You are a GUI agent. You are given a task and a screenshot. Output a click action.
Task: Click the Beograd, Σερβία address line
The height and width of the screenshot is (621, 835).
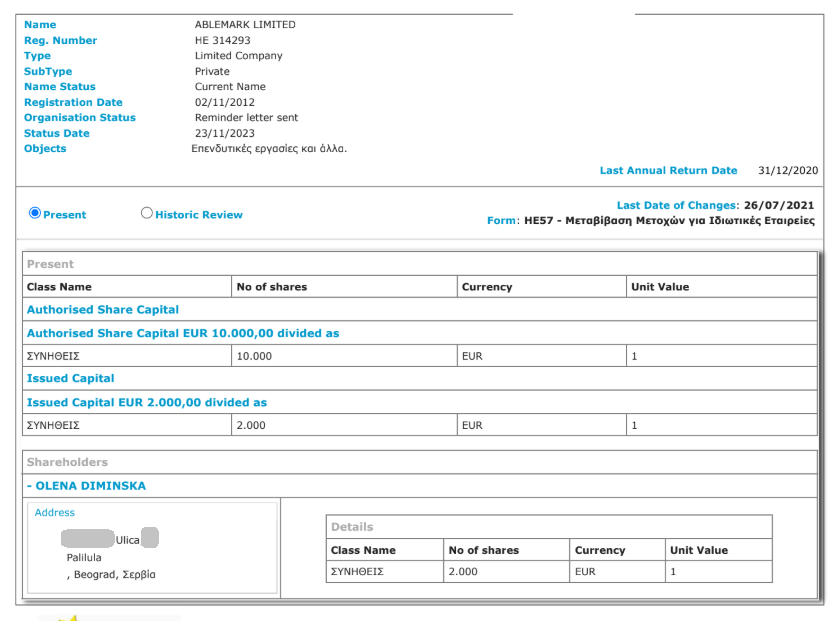click(111, 575)
